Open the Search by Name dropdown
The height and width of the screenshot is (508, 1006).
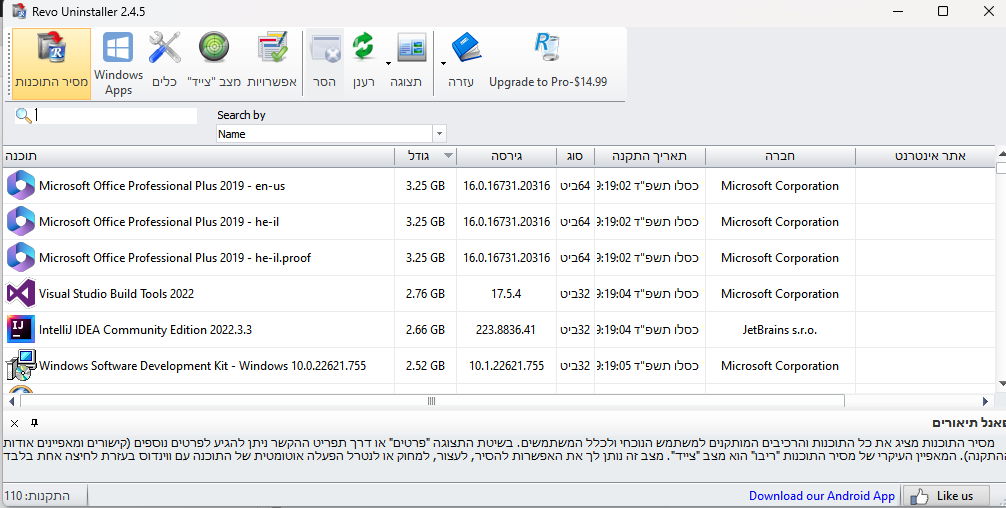tap(439, 134)
